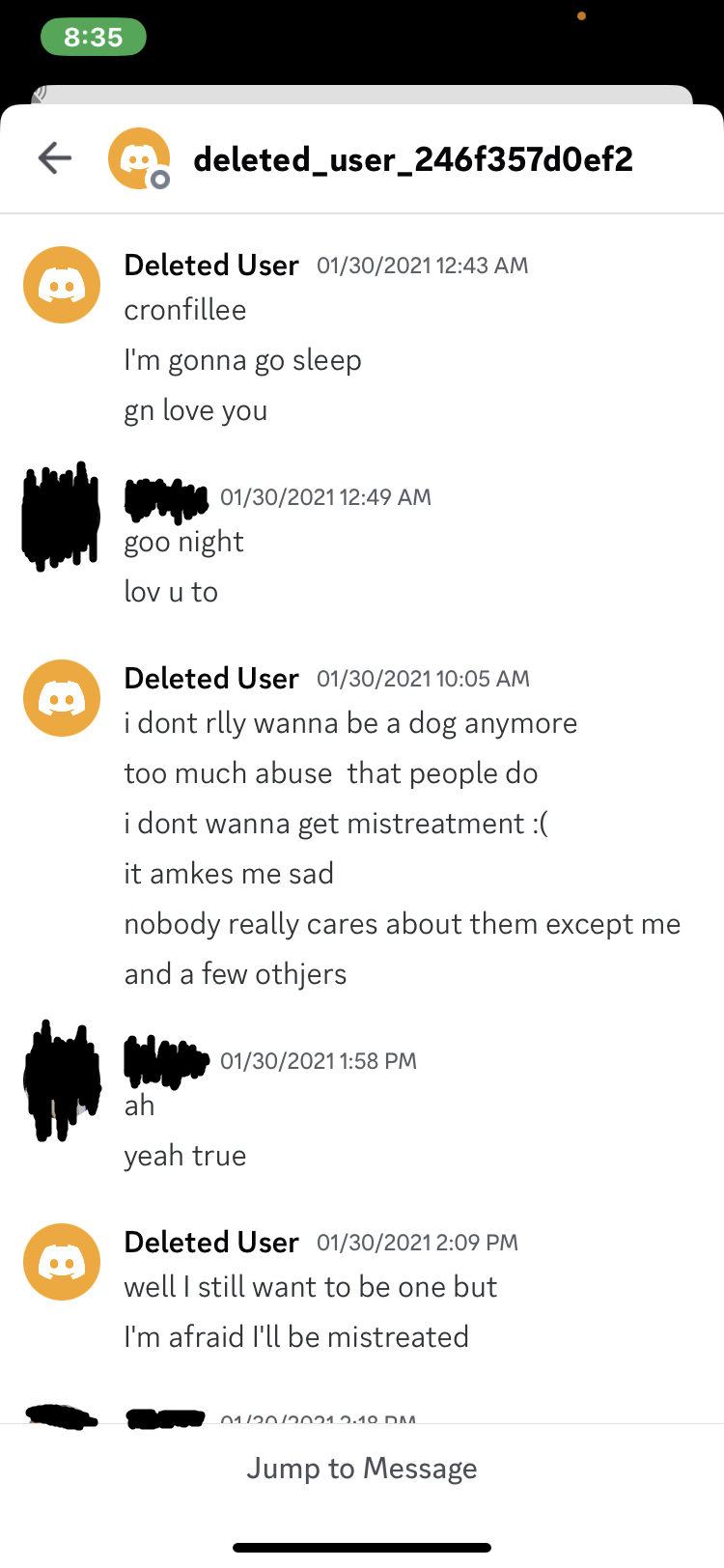Tap Deleted User avatar at 12:43 AM message
724x1568 pixels.
(x=62, y=285)
